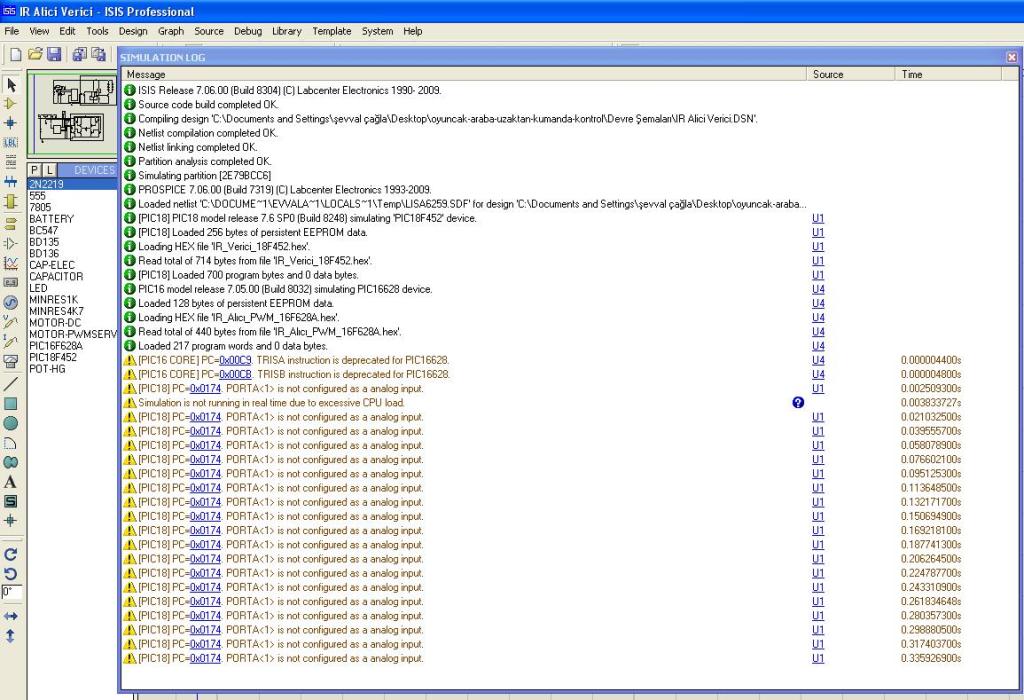Viewport: 1024px width, 700px height.
Task: Click the Source column header
Action: tap(850, 74)
